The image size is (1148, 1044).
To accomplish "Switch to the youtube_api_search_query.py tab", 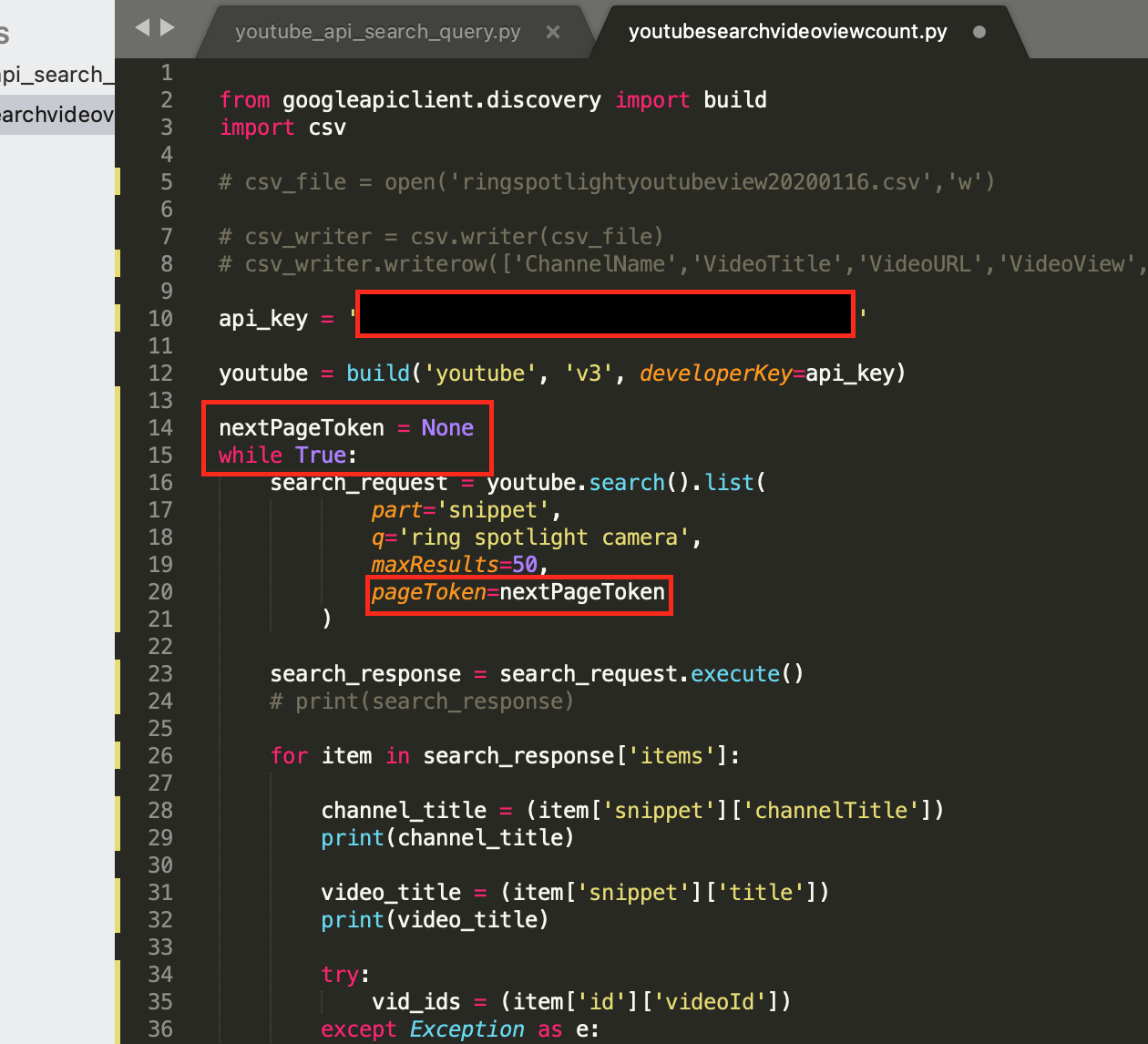I will (376, 31).
